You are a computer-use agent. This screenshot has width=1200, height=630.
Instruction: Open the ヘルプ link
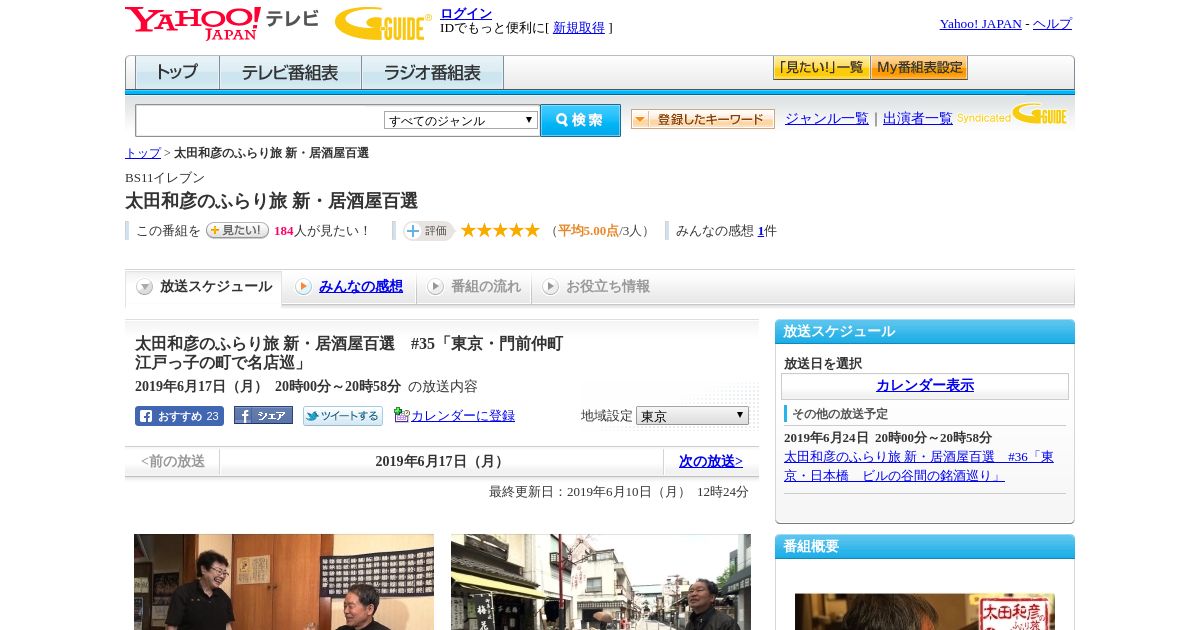coord(1052,24)
